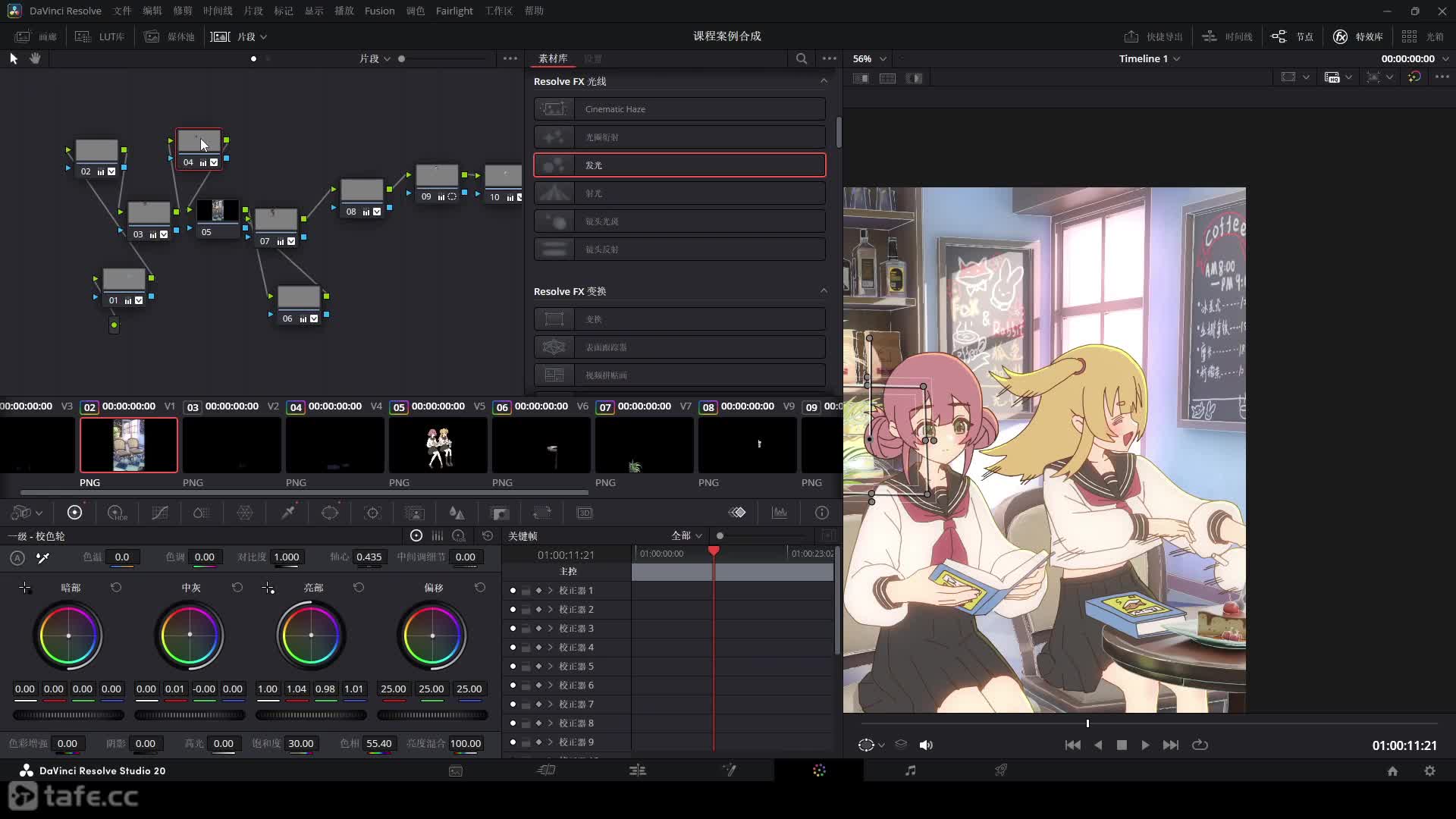This screenshot has height=819, width=1456.
Task: Open the Tracker palette
Action: click(x=372, y=513)
